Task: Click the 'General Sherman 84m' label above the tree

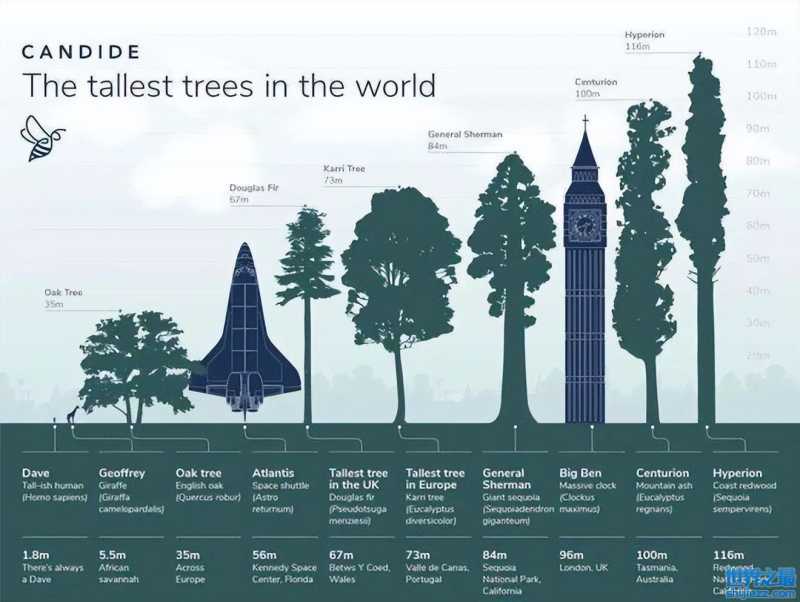Action: [x=464, y=140]
